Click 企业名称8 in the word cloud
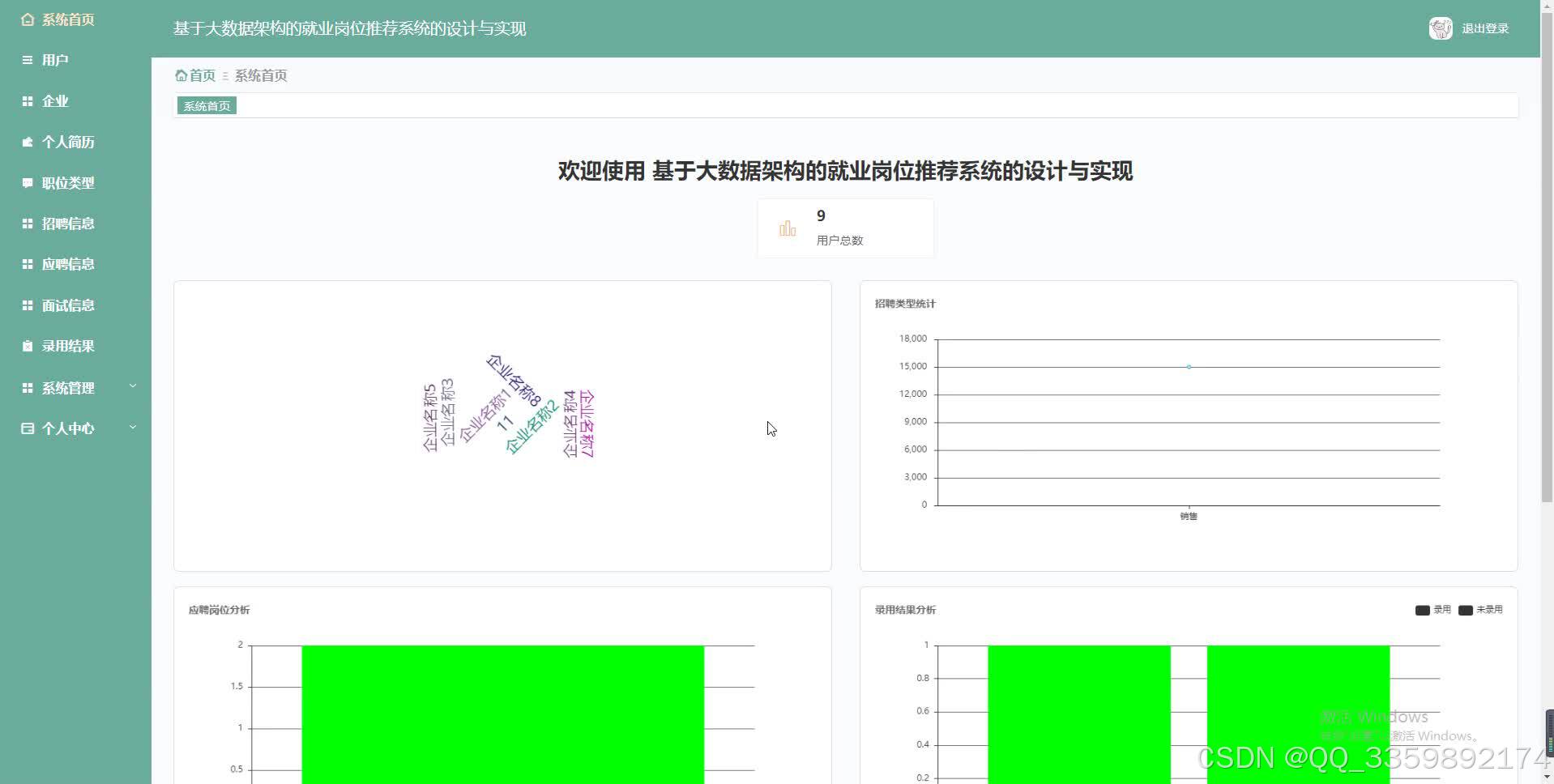Screen dimensions: 1554x784 pos(514,381)
